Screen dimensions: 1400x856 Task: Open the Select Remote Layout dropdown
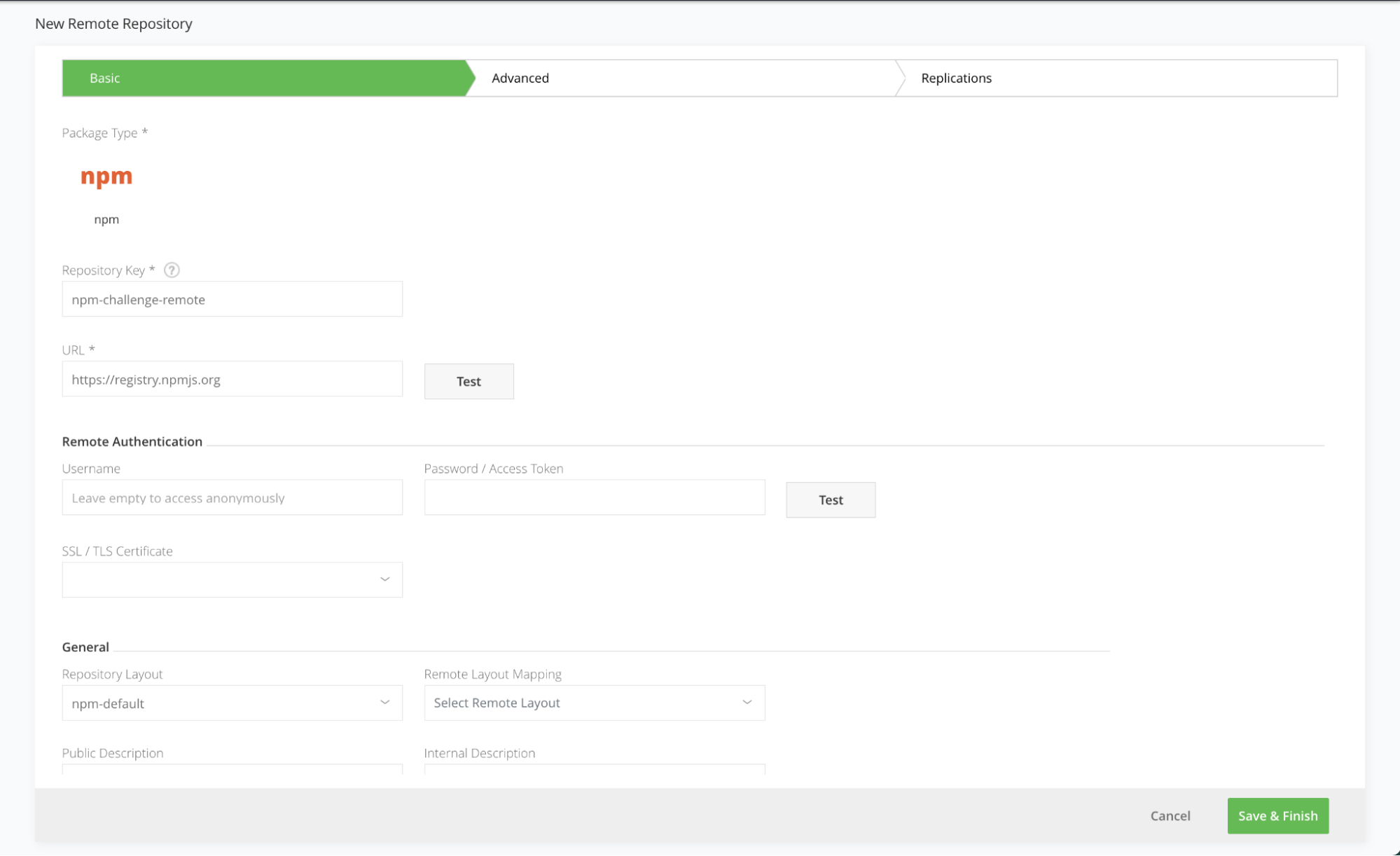pos(593,703)
